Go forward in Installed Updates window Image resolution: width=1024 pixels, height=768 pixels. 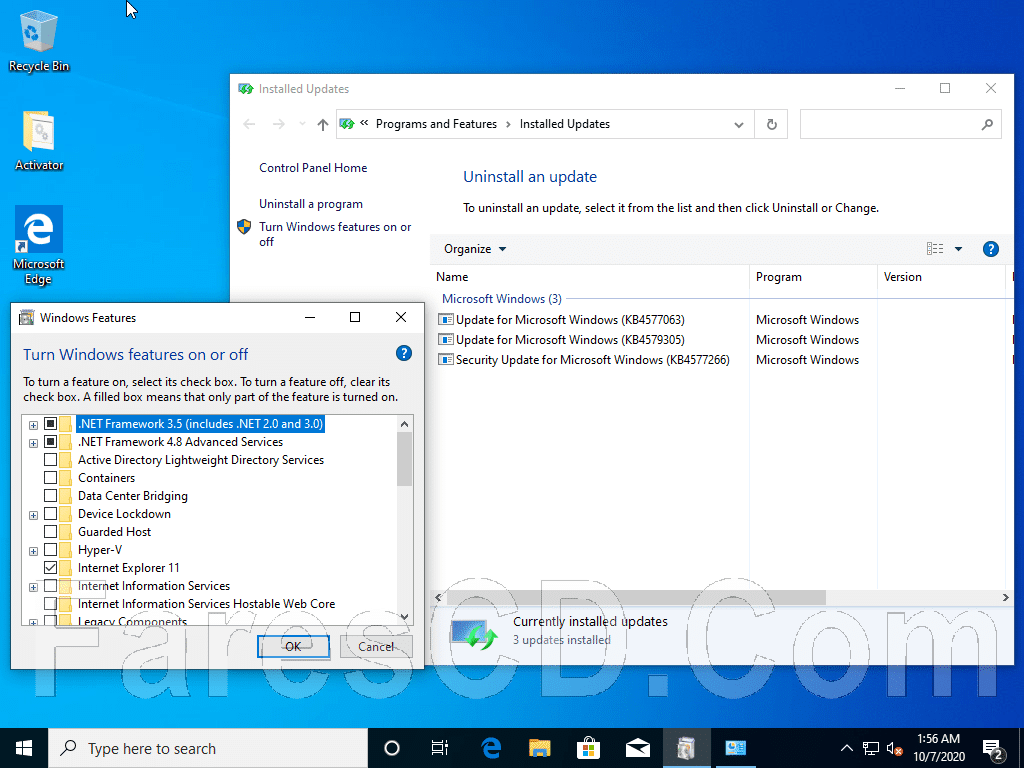(278, 124)
